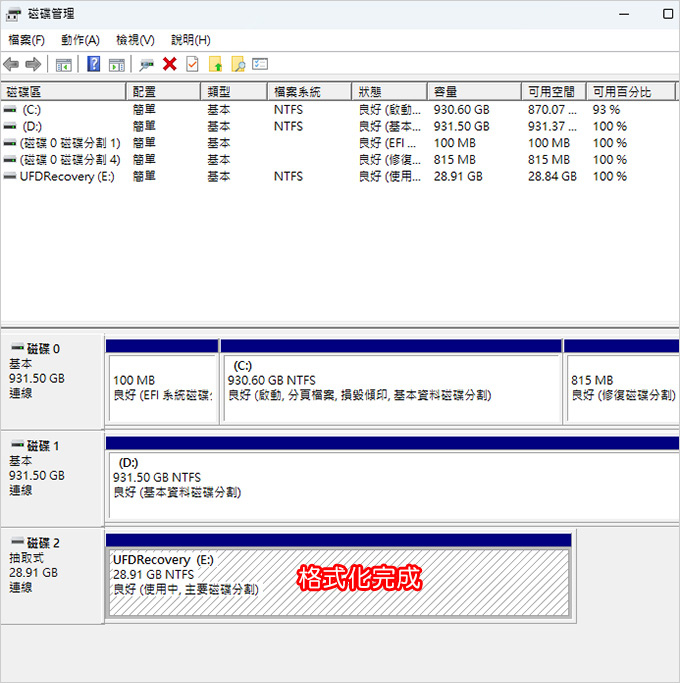Open the 說明(H) menu
Viewport: 680px width, 683px height.
point(191,40)
